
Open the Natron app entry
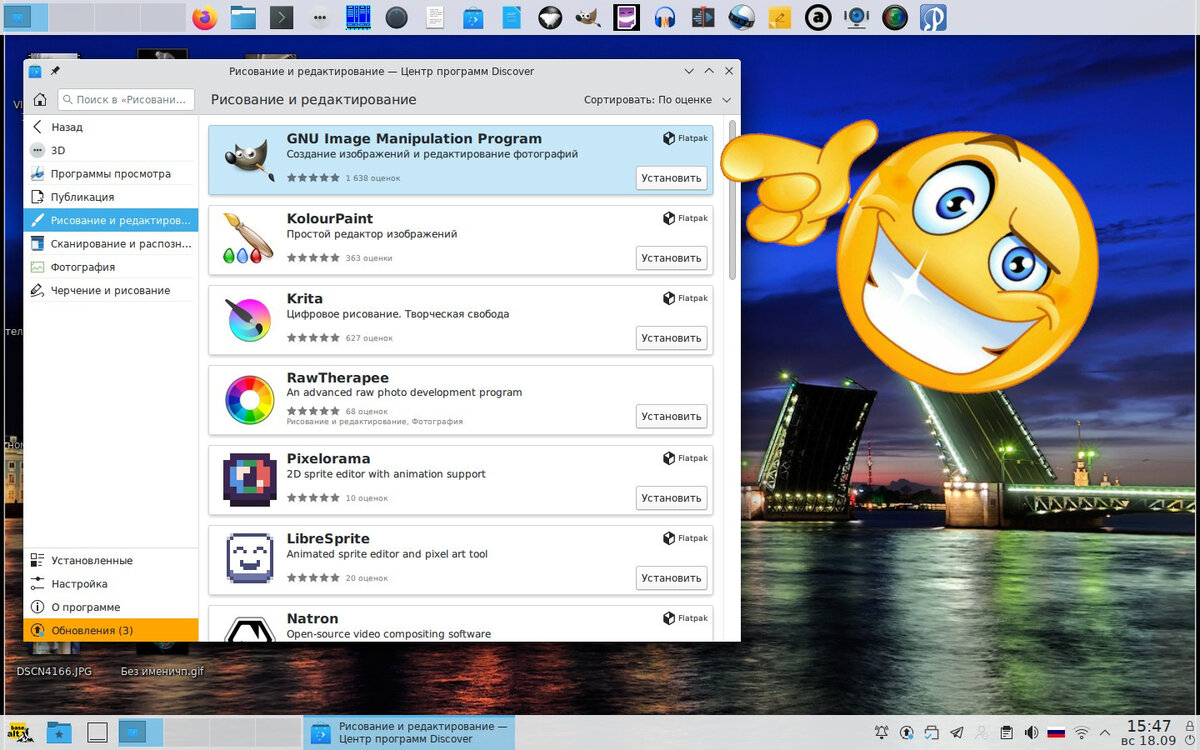[x=460, y=624]
